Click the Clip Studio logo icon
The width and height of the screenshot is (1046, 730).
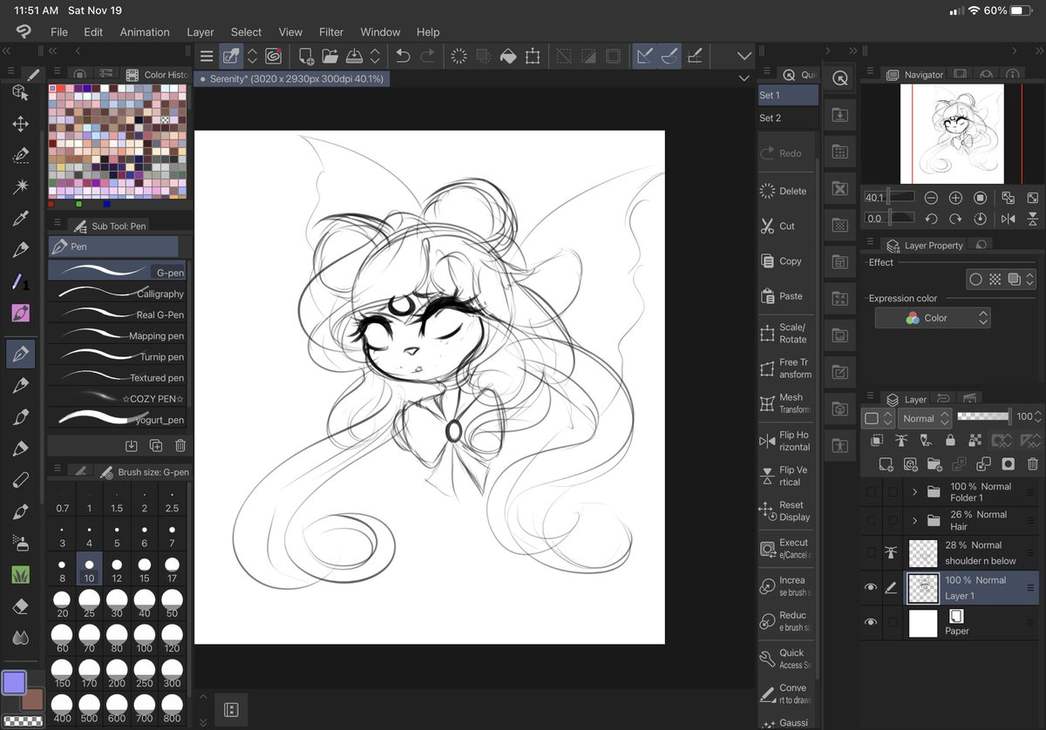click(x=23, y=31)
